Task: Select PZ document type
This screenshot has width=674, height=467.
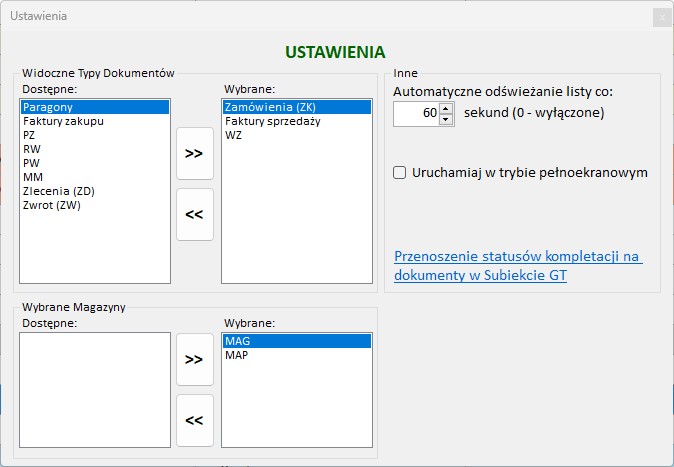Action: pyautogui.click(x=30, y=135)
